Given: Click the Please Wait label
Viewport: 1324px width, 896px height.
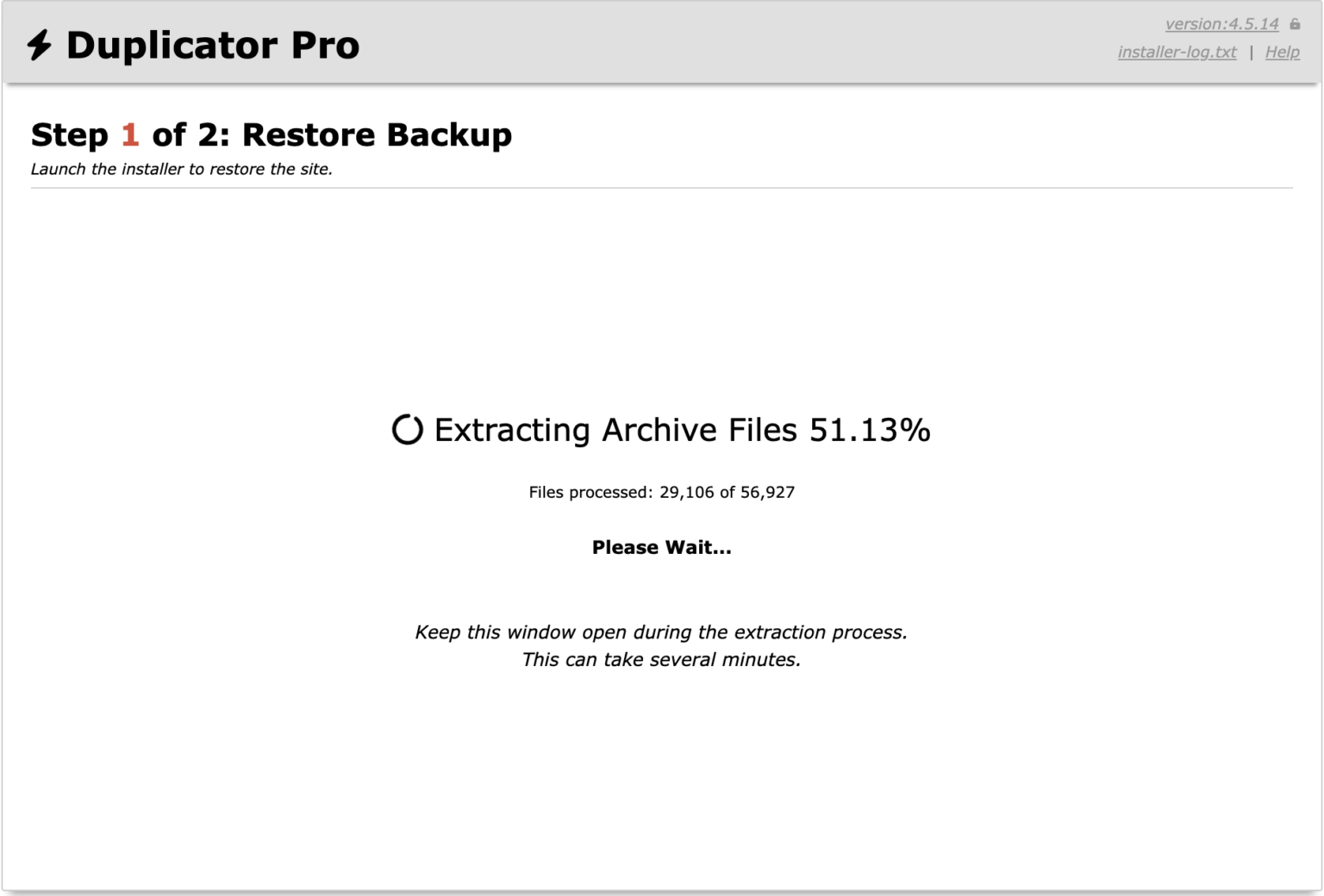Looking at the screenshot, I should tap(661, 547).
